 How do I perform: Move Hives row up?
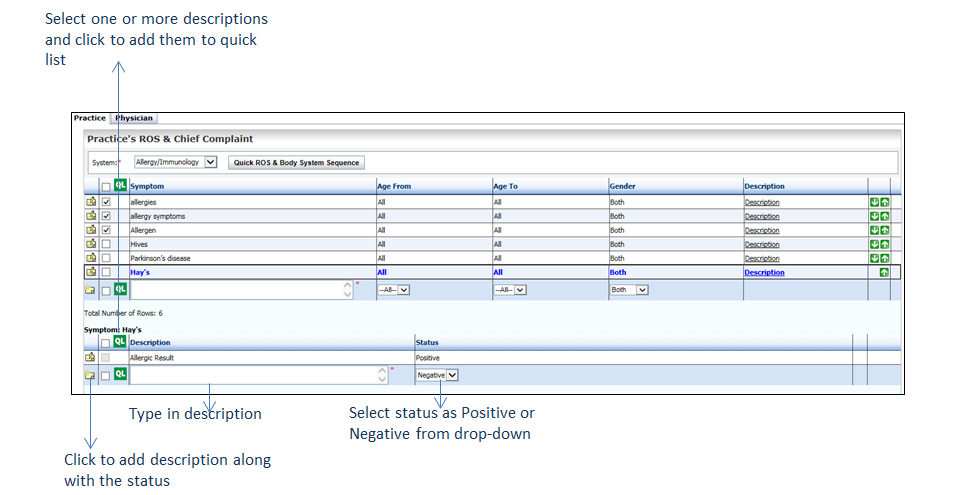(x=884, y=244)
